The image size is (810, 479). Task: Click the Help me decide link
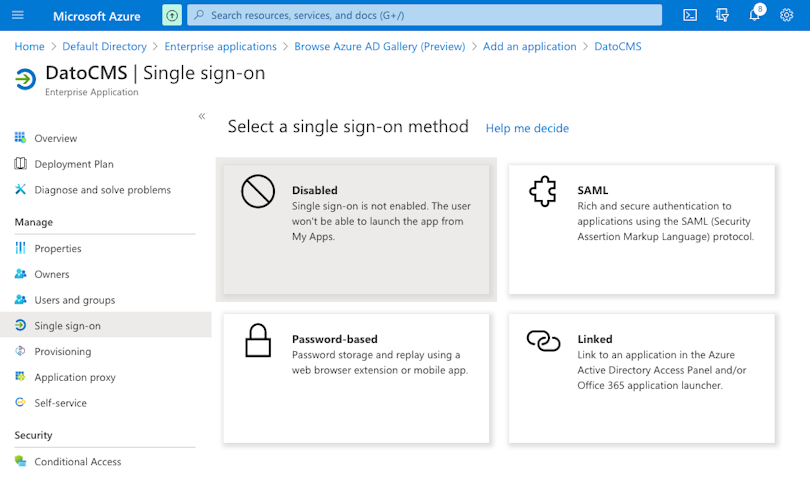point(527,128)
